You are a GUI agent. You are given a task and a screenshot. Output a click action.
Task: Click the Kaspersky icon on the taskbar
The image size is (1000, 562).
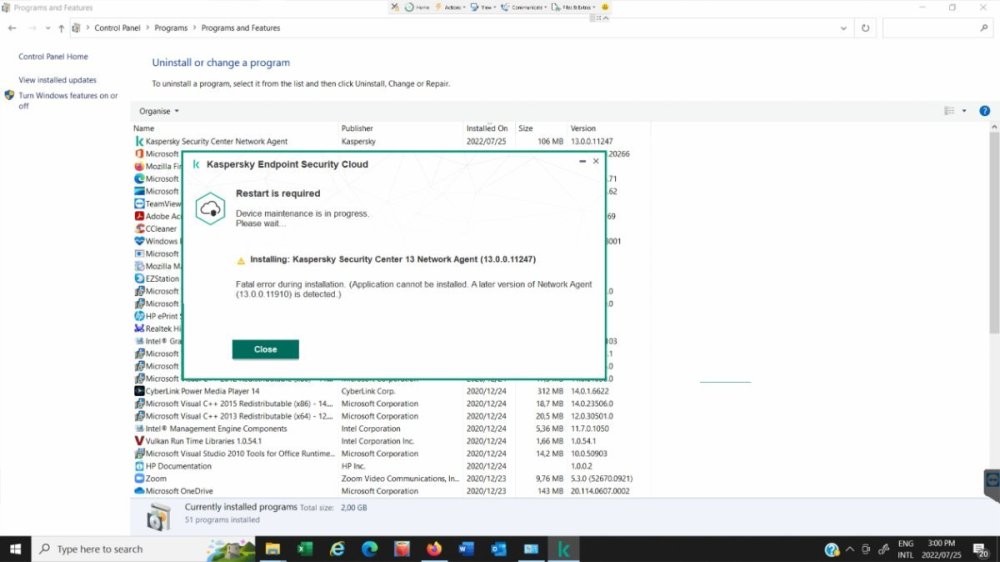pos(564,549)
